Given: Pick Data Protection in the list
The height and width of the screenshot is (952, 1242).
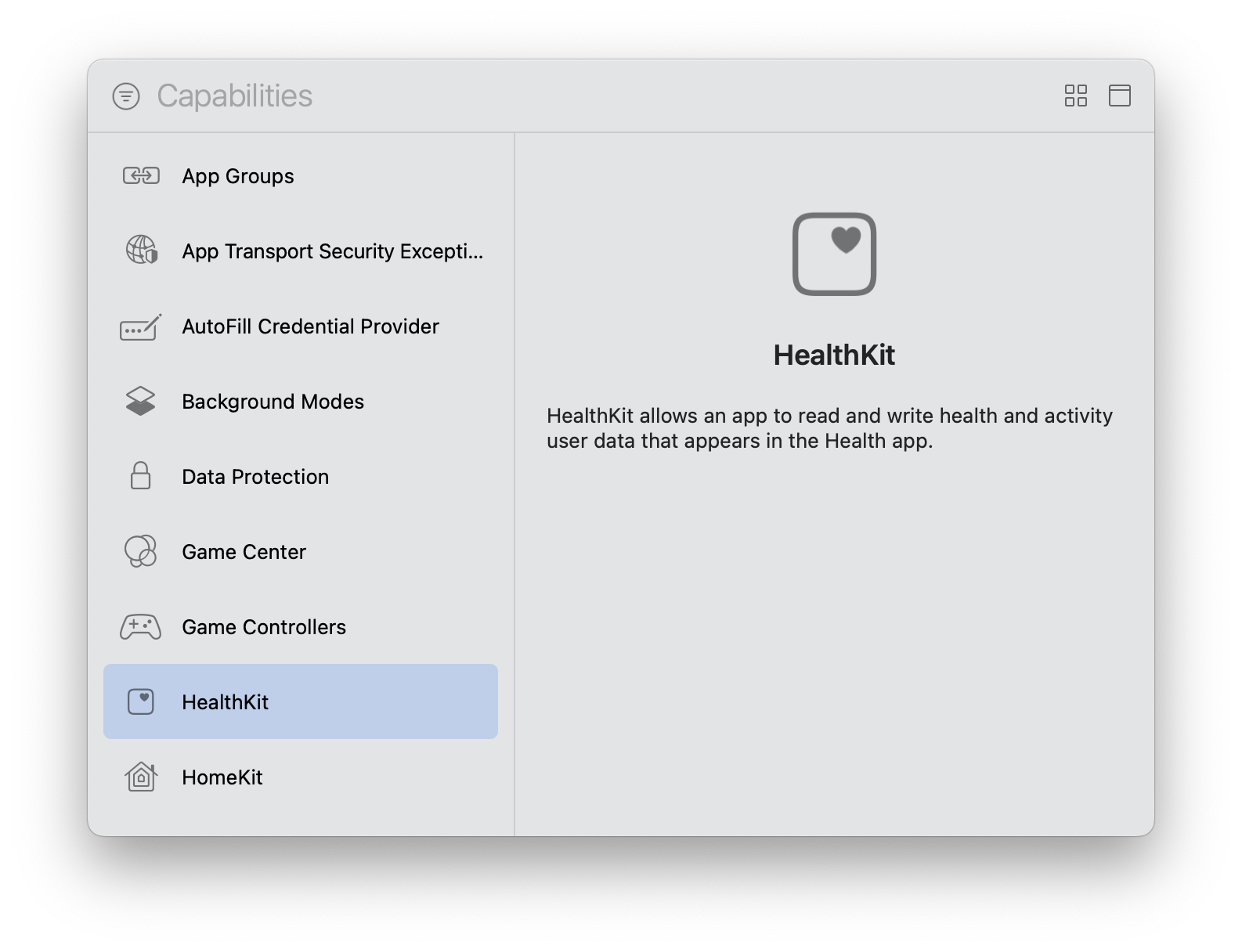Looking at the screenshot, I should 255,477.
